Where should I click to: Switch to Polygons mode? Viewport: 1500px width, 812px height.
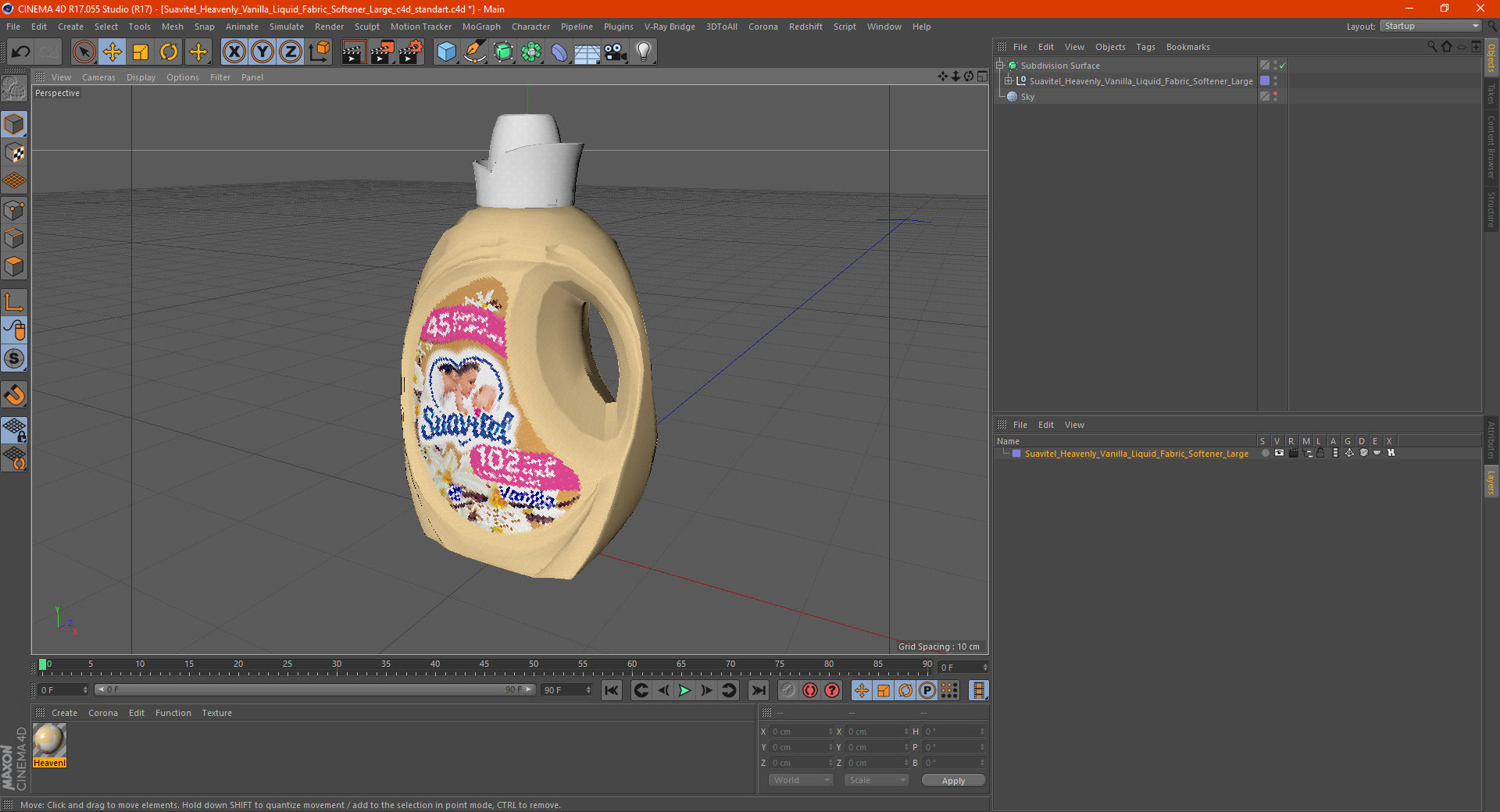pyautogui.click(x=14, y=266)
